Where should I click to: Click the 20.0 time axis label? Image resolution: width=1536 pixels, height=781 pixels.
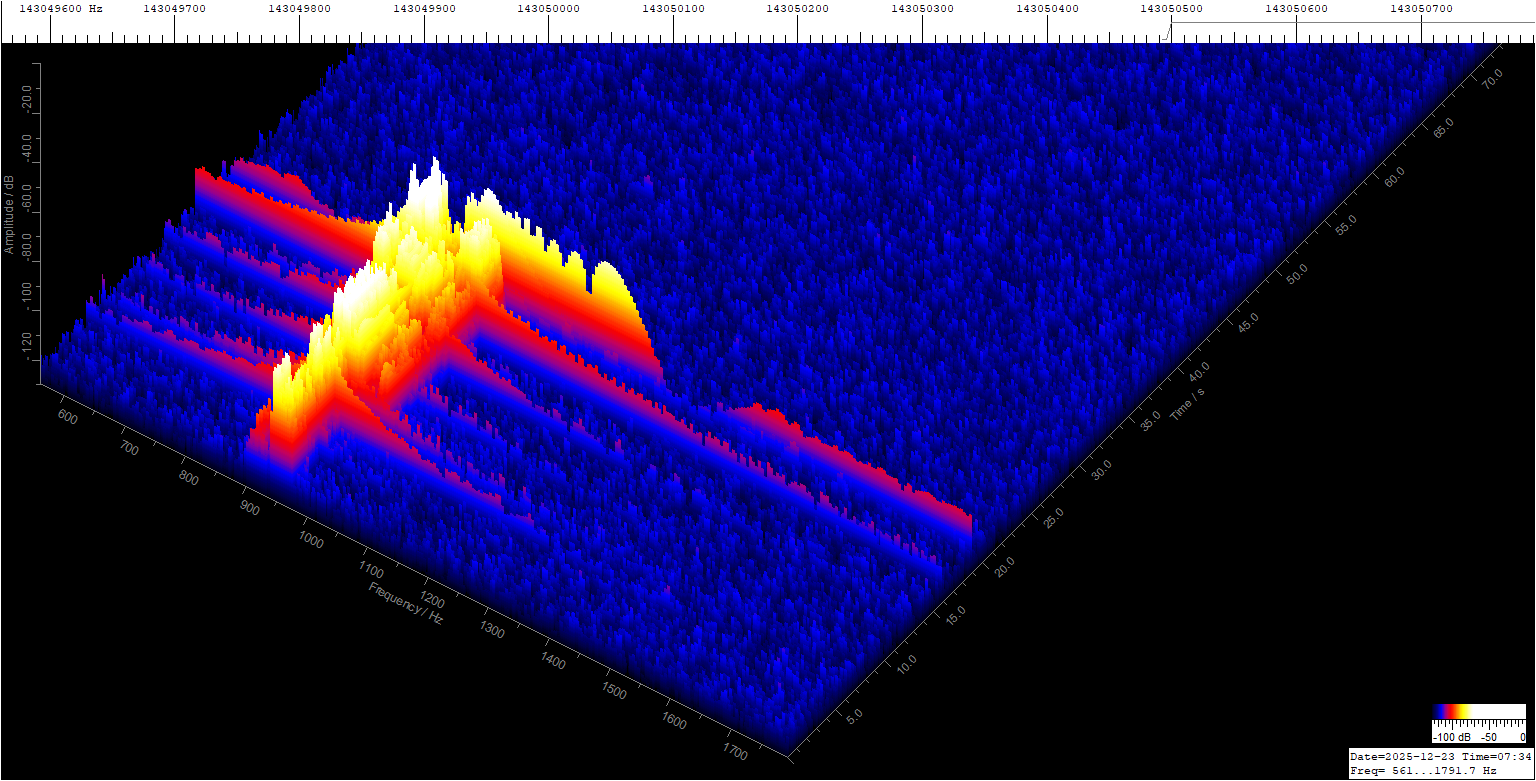pos(1003,567)
